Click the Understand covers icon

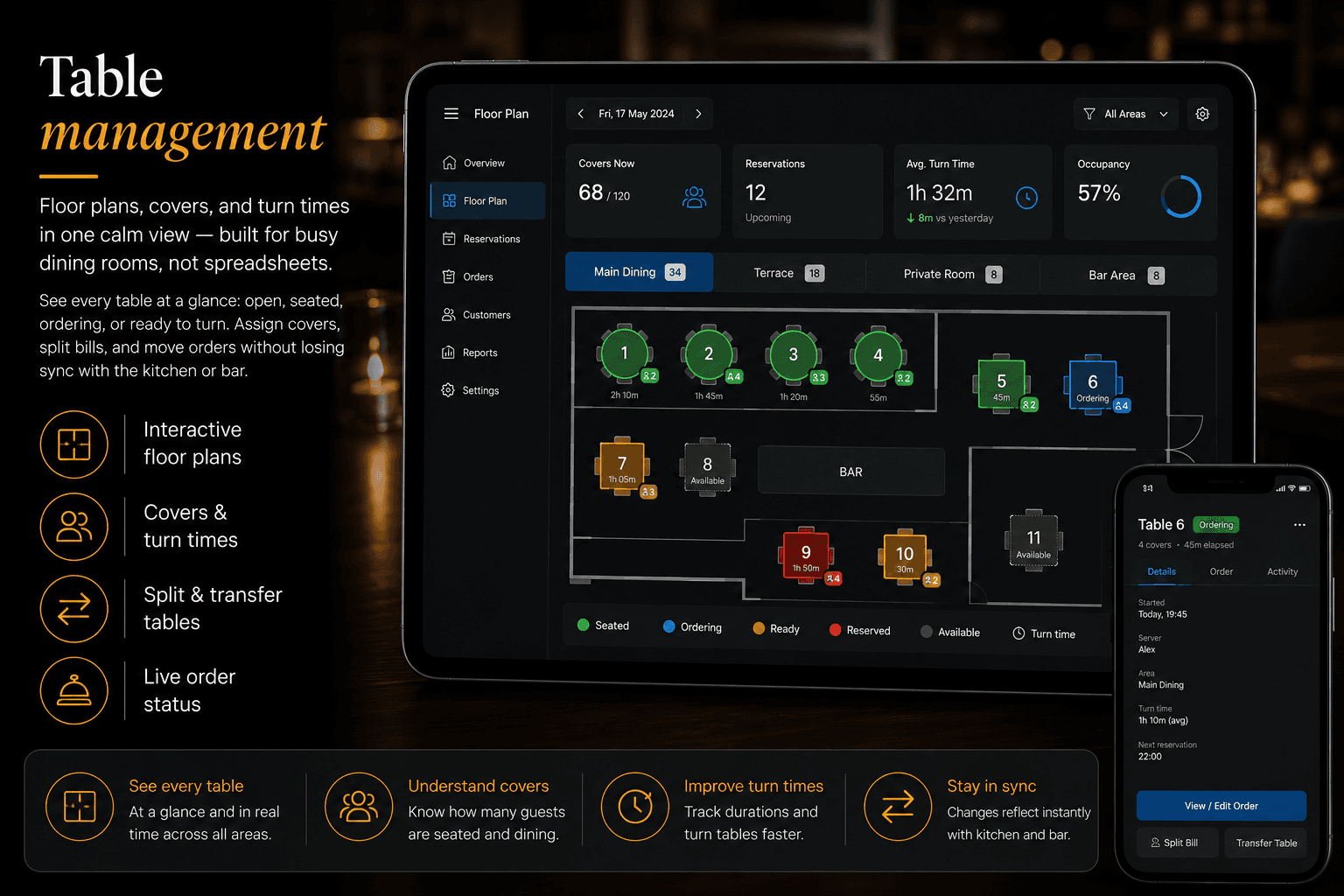click(x=359, y=807)
